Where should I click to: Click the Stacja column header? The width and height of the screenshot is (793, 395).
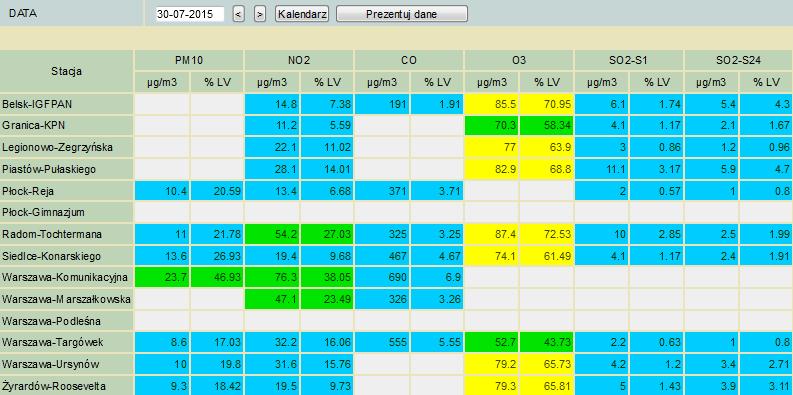click(x=66, y=71)
